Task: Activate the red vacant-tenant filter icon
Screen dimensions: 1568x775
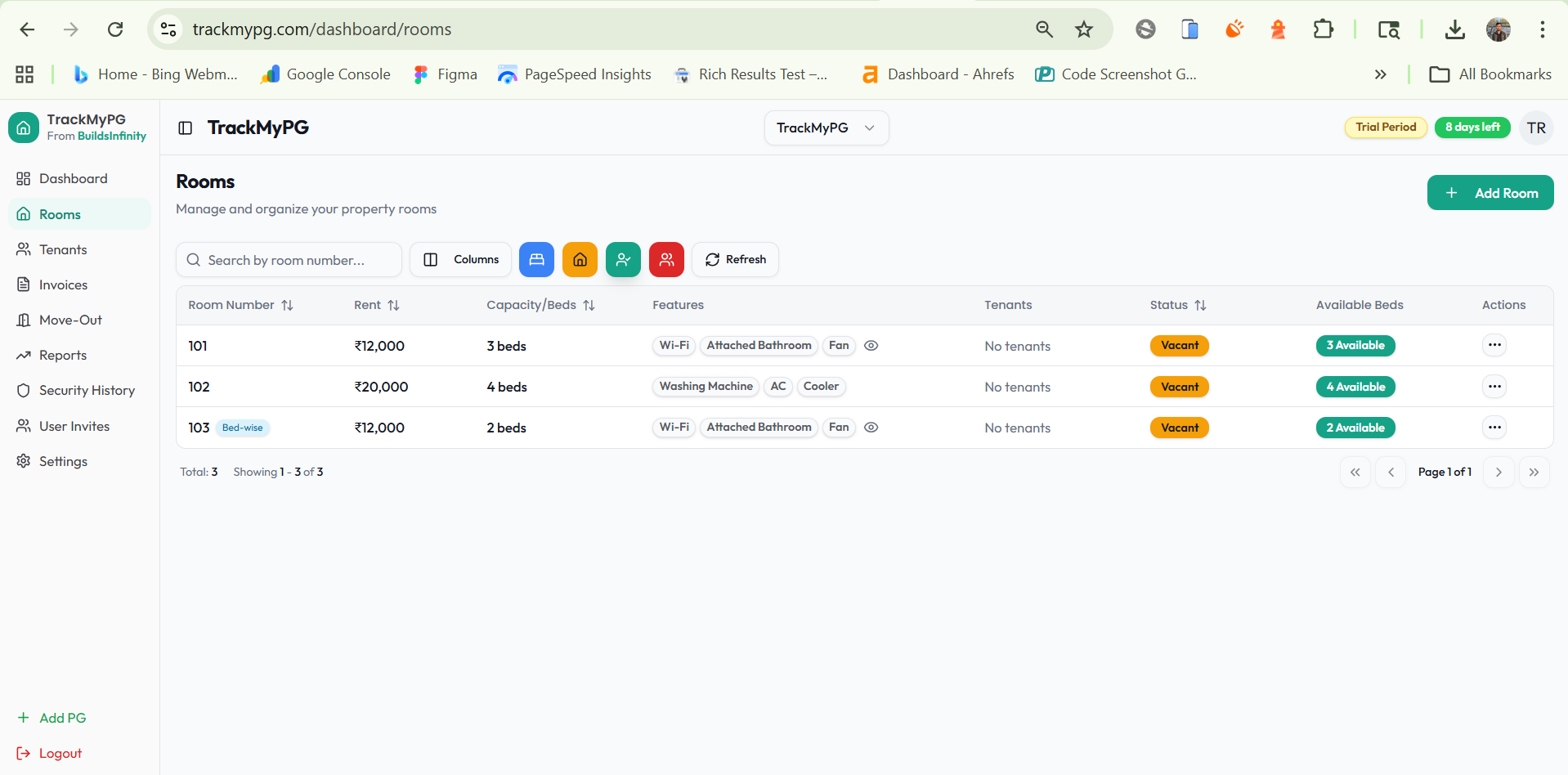Action: tap(666, 259)
